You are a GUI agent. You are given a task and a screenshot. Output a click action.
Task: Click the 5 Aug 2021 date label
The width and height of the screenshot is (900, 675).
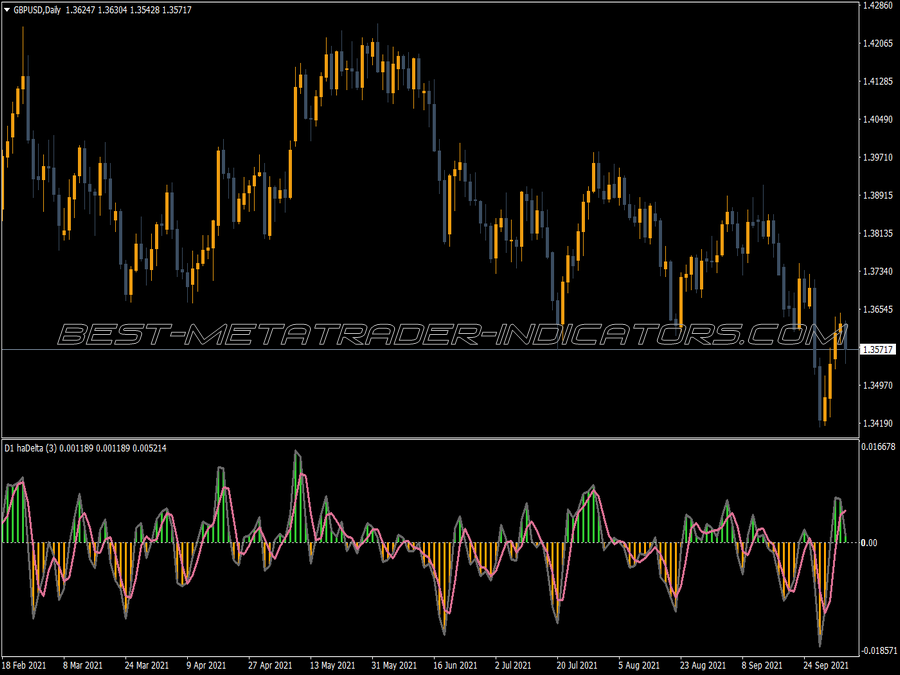(639, 666)
